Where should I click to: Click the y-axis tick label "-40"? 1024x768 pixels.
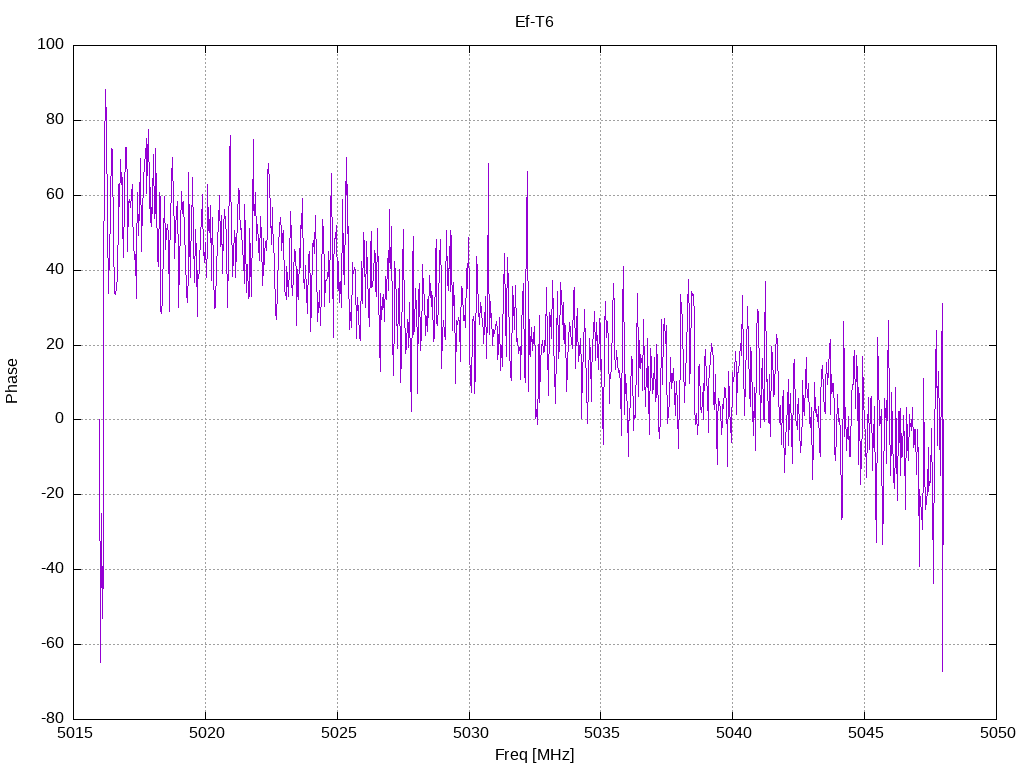52,569
